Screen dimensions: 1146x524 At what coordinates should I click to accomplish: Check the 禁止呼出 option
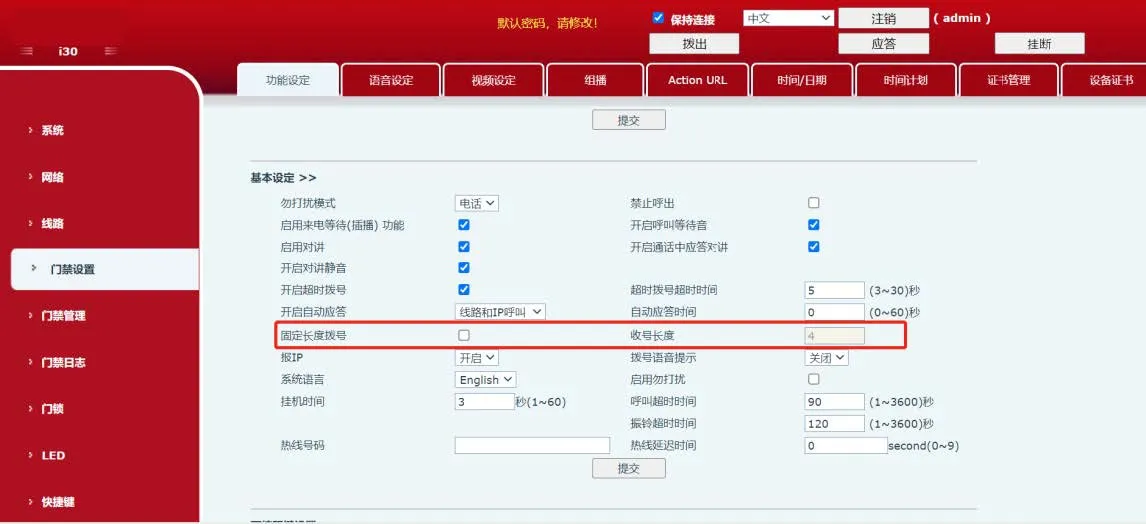(x=814, y=203)
